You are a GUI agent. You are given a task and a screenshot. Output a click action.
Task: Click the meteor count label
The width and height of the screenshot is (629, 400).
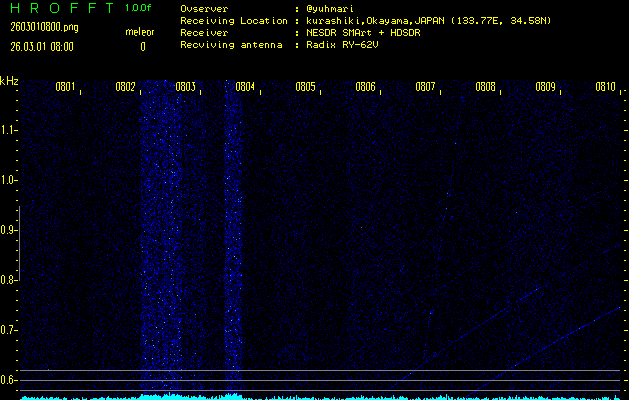pyautogui.click(x=139, y=32)
